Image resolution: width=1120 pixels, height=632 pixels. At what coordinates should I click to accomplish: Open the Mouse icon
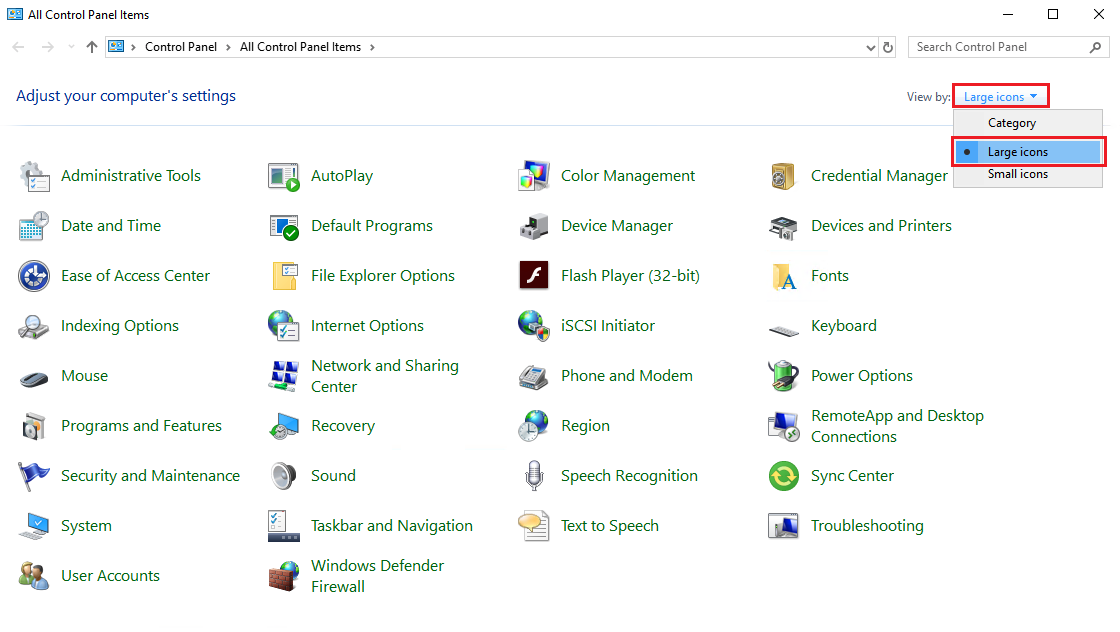coord(34,378)
